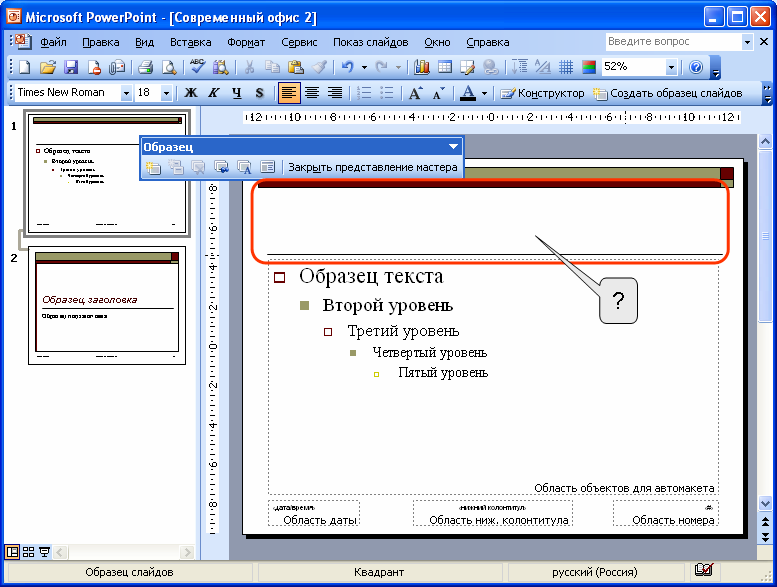This screenshot has width=777, height=587.
Task: Toggle italic formatting (К)
Action: click(214, 93)
